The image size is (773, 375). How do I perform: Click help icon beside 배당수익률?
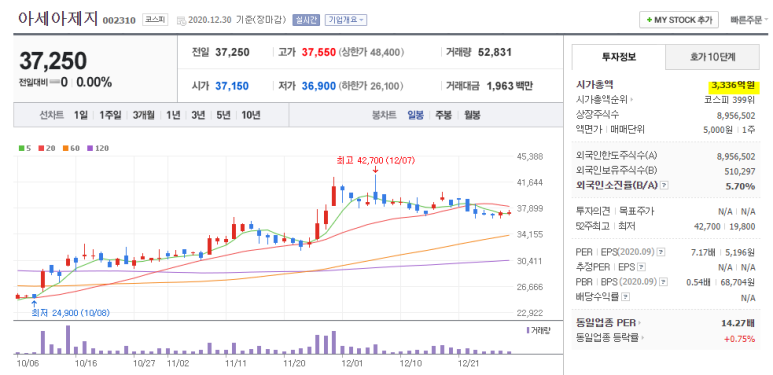click(x=625, y=297)
